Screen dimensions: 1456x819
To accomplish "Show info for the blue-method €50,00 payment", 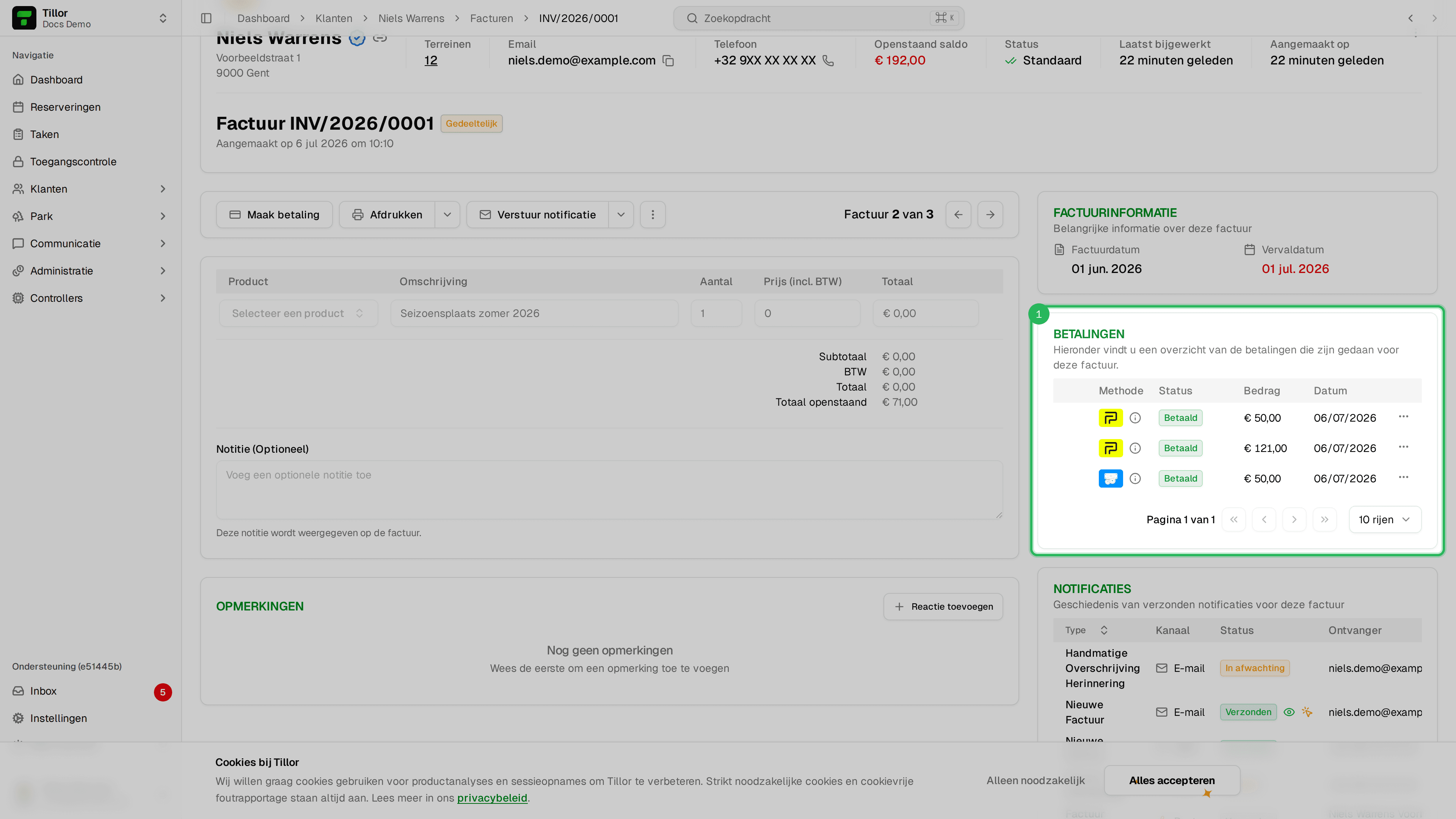I will pos(1135,479).
